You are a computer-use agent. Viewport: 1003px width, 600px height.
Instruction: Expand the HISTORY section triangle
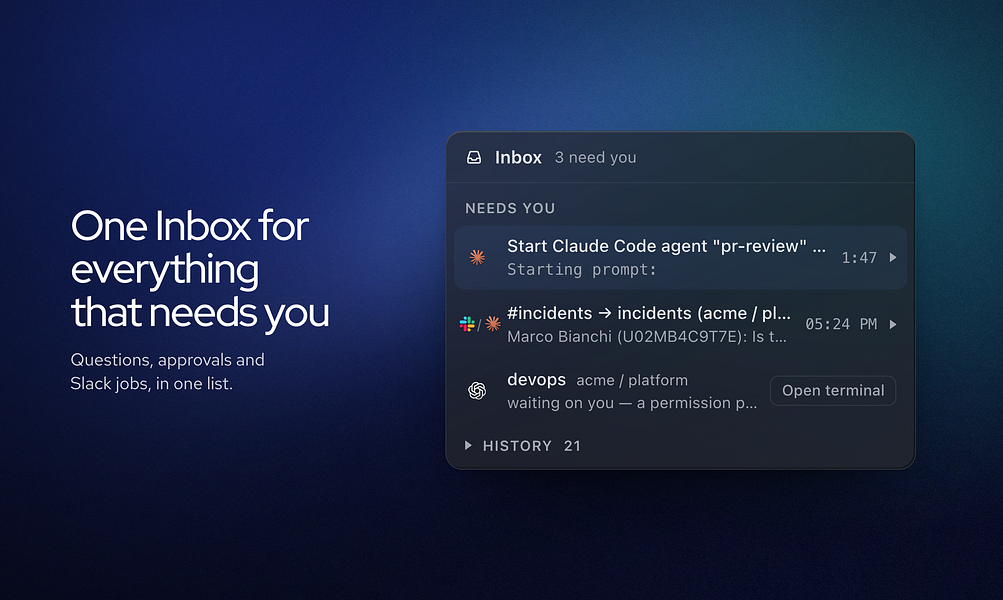[x=468, y=445]
